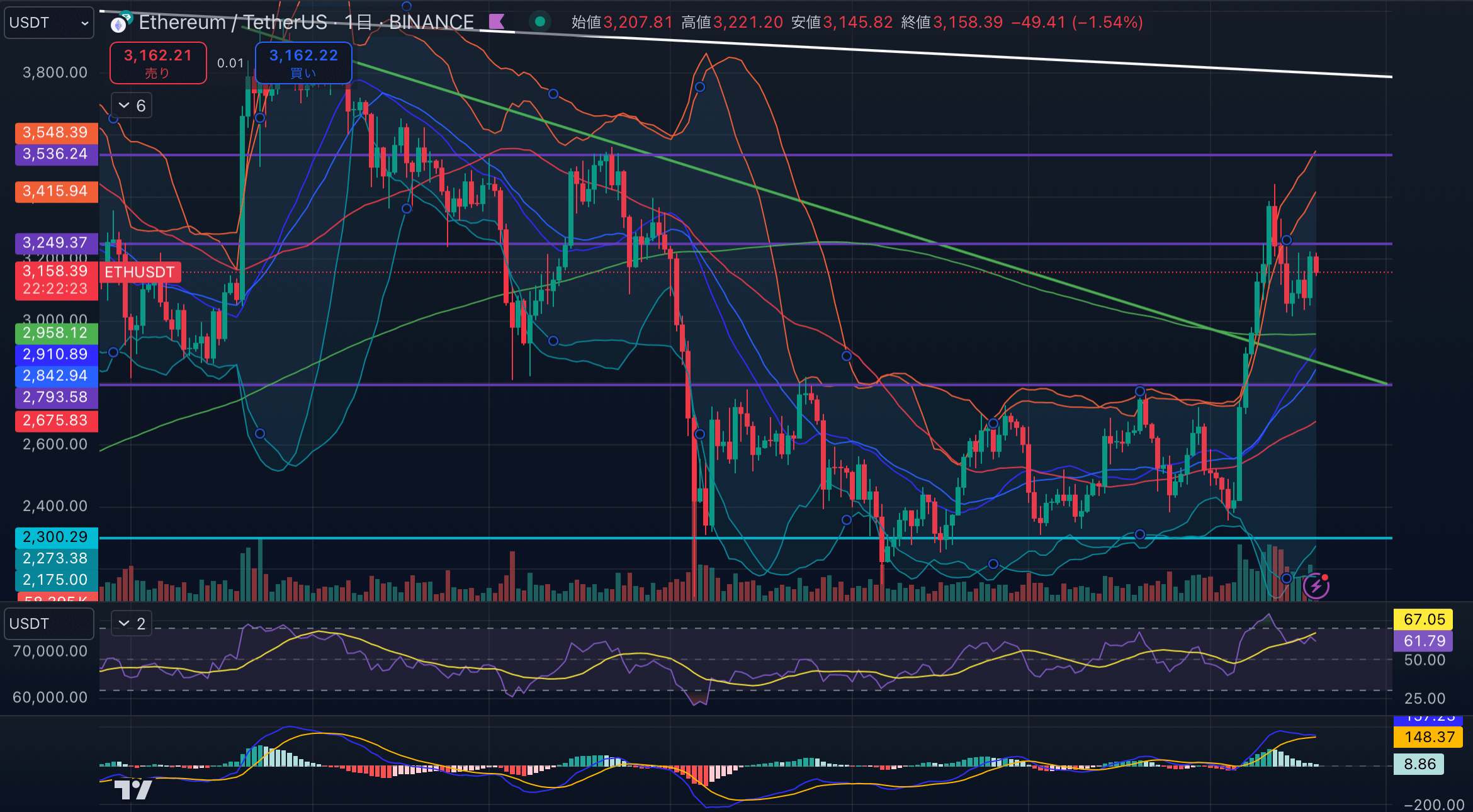Click the orange 3,415.94 price label

(56, 191)
